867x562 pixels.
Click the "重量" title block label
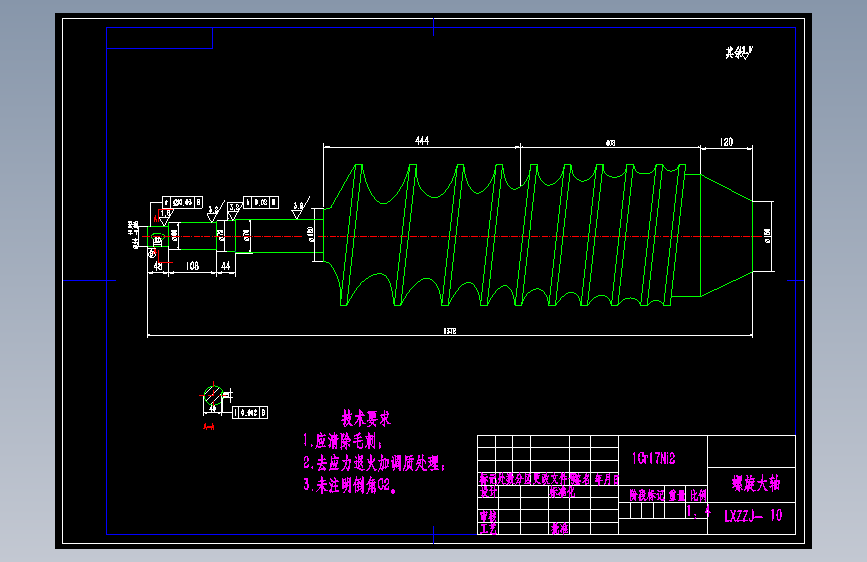(677, 495)
